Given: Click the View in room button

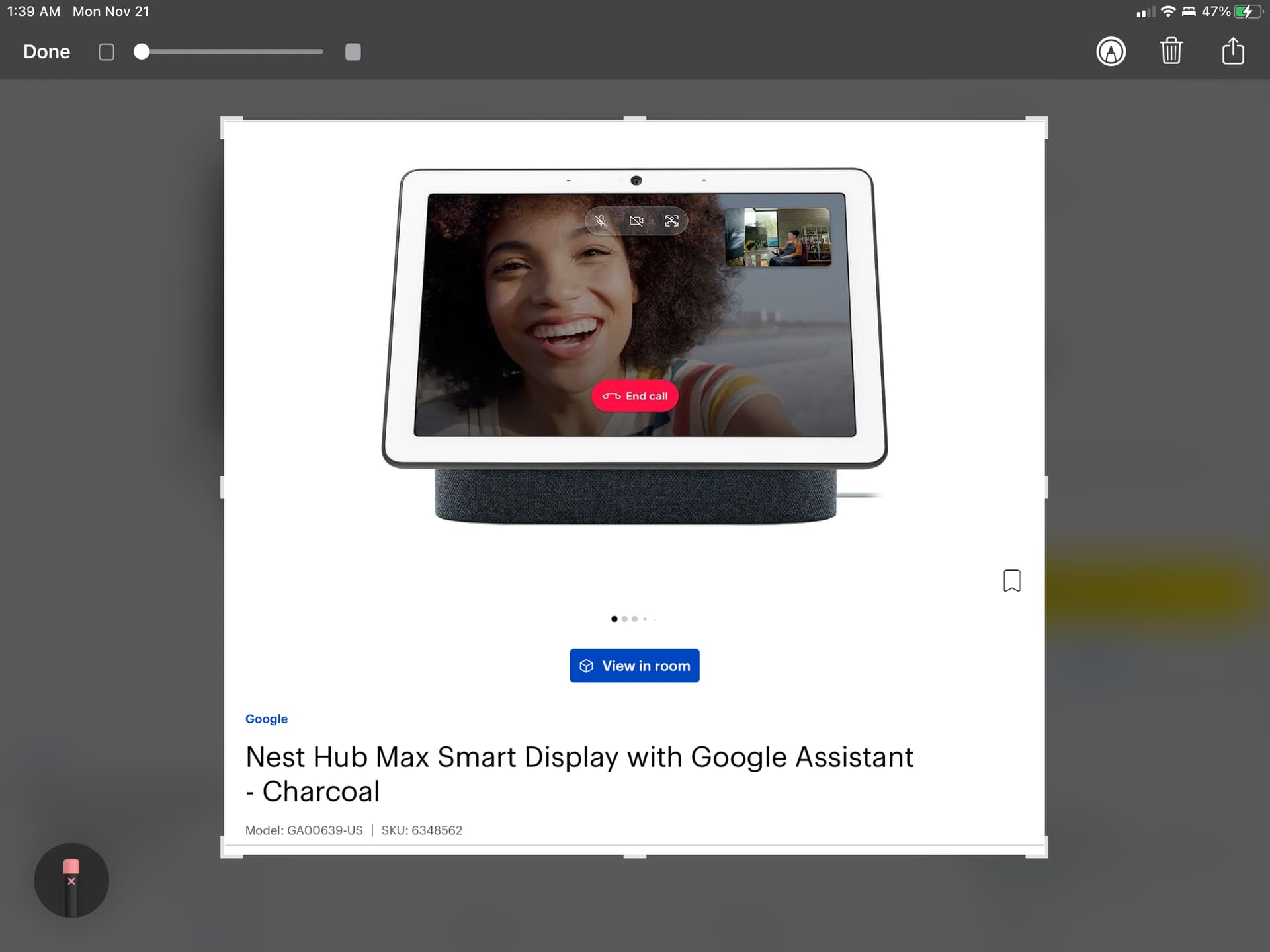Looking at the screenshot, I should [634, 666].
